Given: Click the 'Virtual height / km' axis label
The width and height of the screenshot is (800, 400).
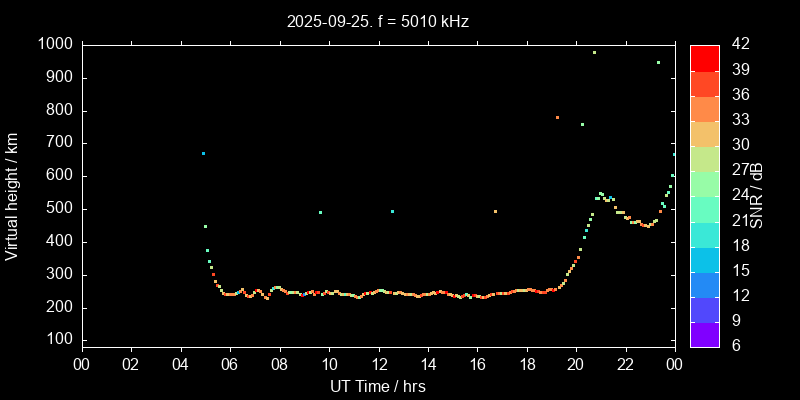Looking at the screenshot, I should (12, 196).
